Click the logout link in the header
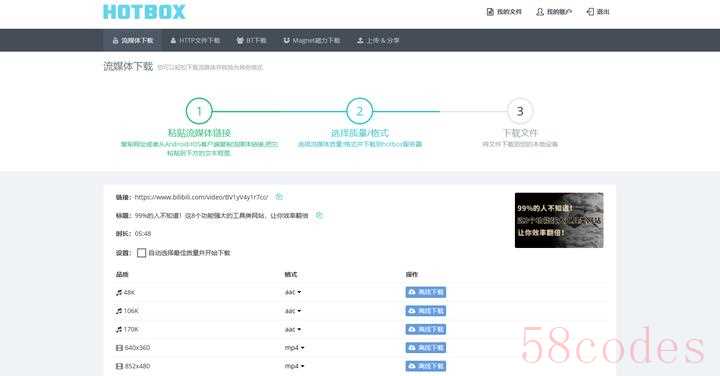This screenshot has width=720, height=376. click(x=598, y=12)
